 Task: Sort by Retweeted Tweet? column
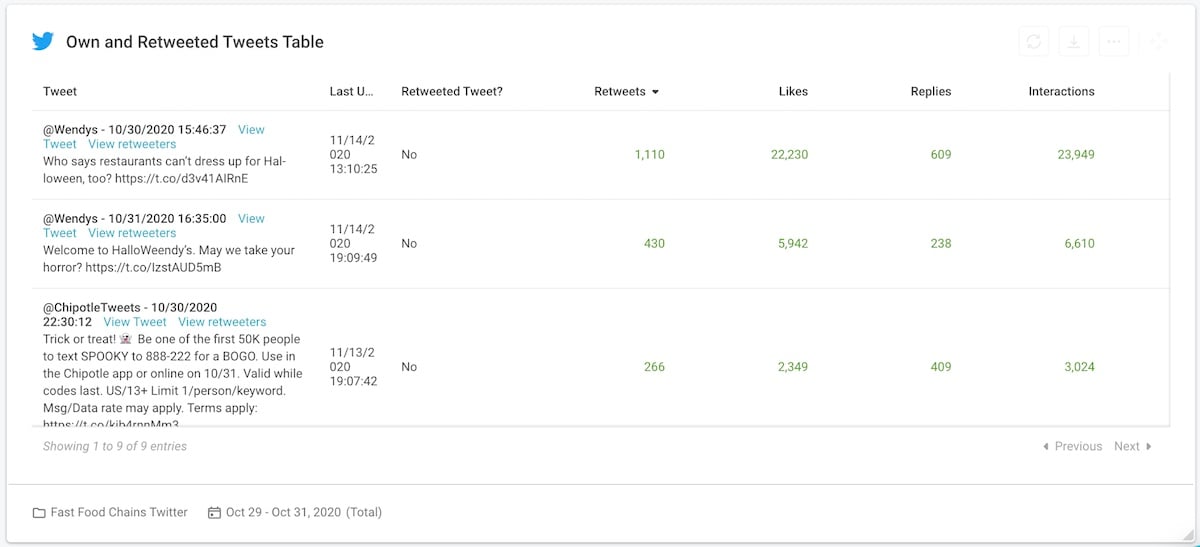(x=452, y=91)
